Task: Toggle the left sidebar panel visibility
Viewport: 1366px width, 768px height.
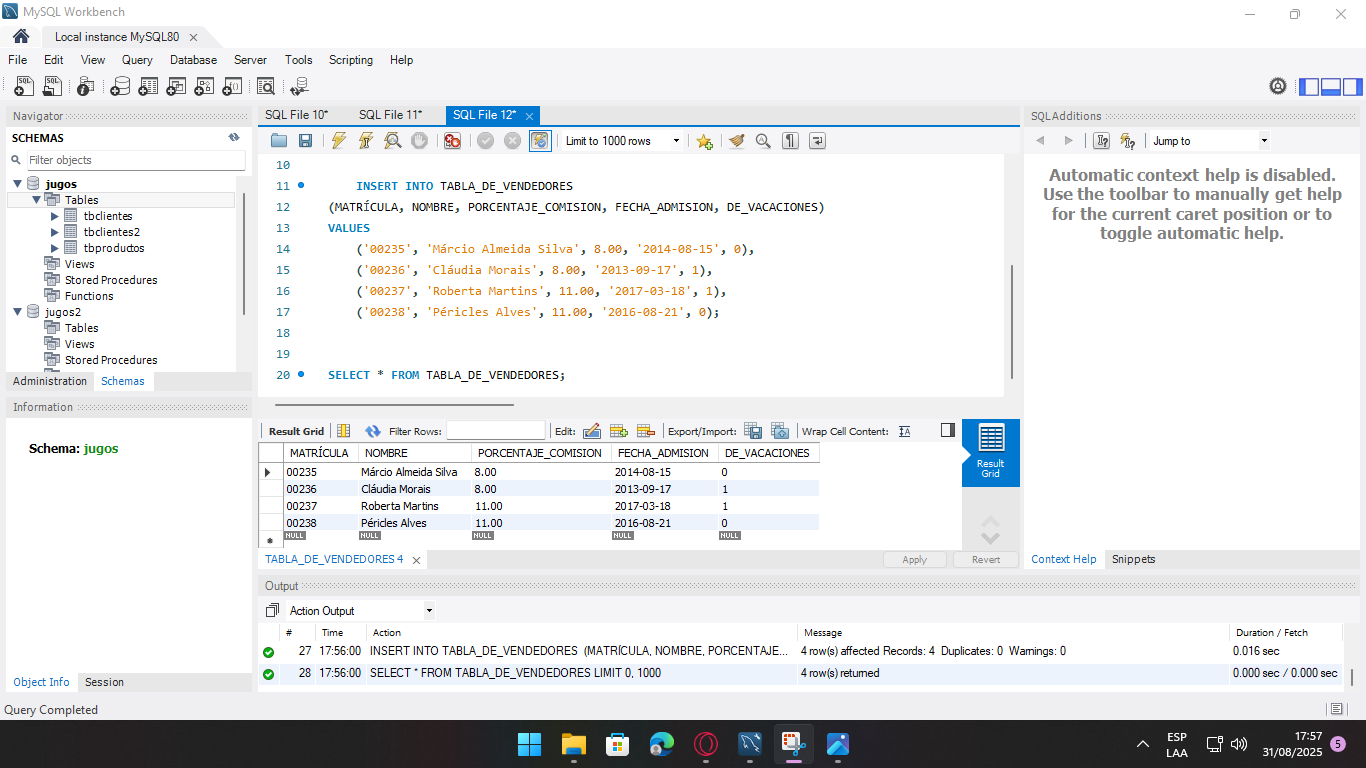Action: coord(1309,87)
